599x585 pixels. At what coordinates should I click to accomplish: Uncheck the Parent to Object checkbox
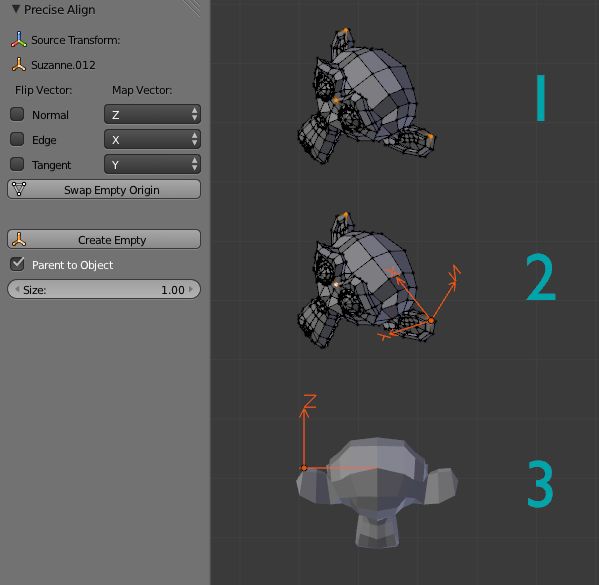[17, 264]
